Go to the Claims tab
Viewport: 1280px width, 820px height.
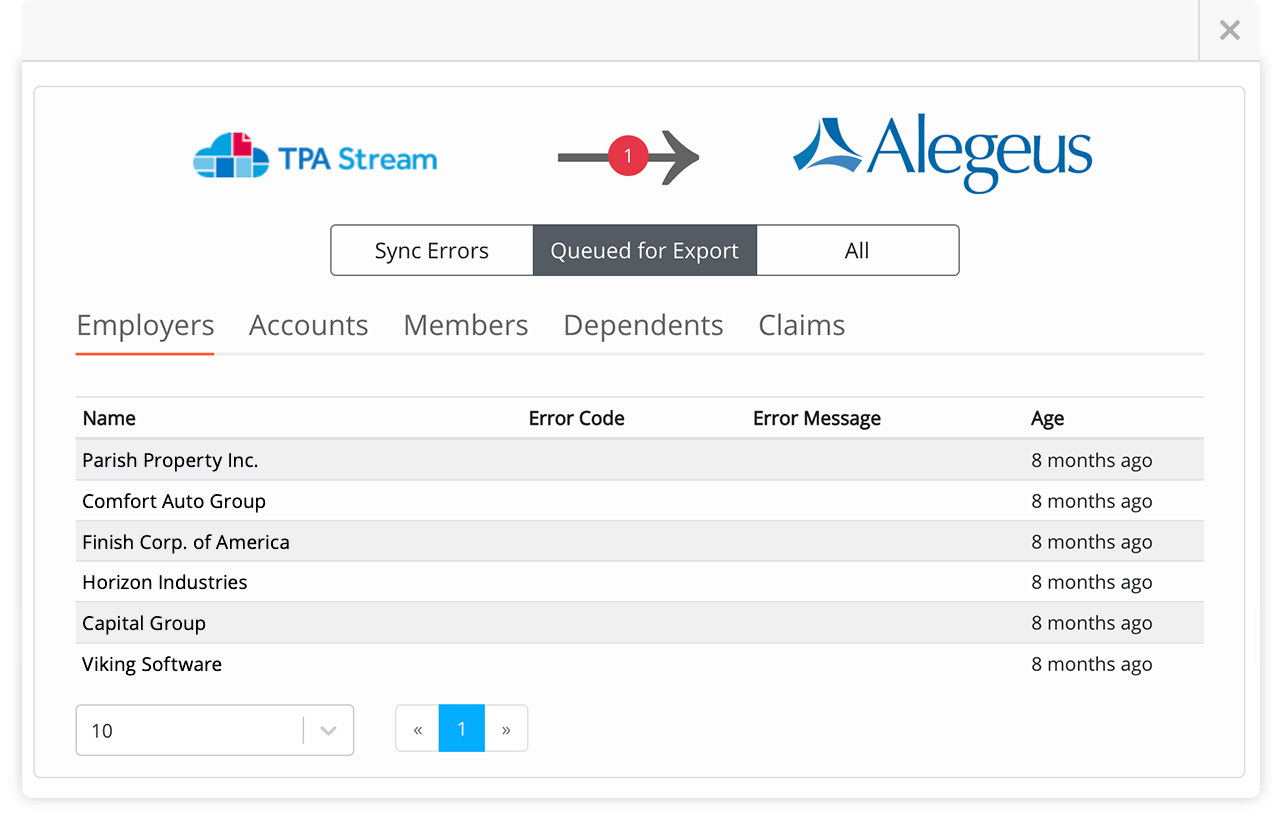[x=802, y=325]
